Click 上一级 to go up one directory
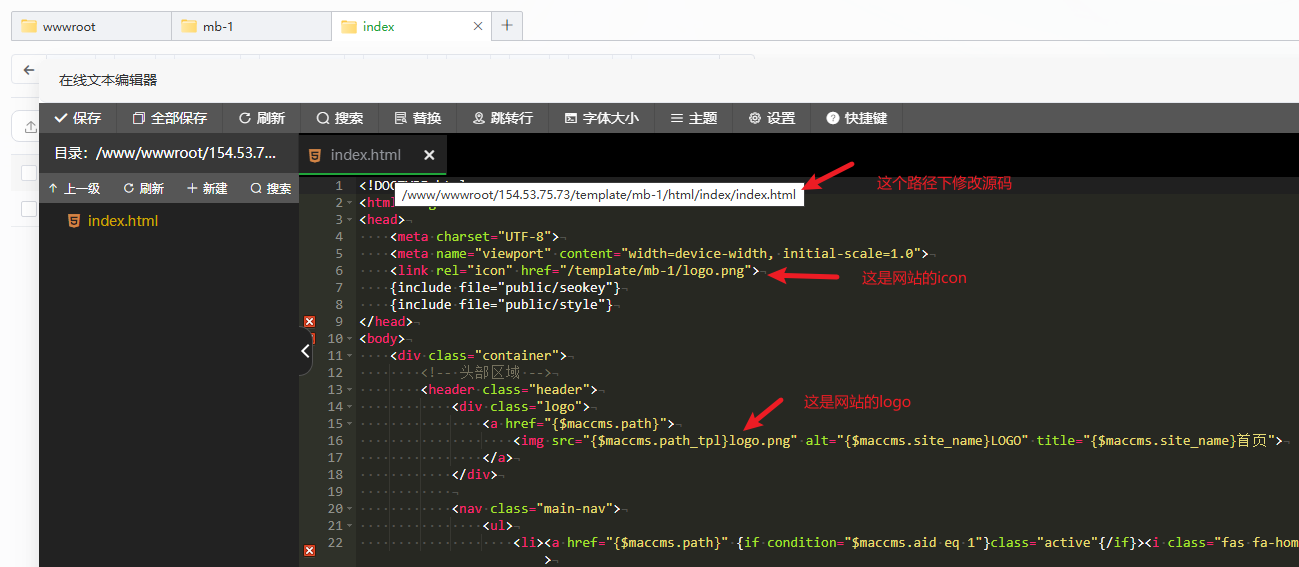This screenshot has width=1299, height=567. 74,188
